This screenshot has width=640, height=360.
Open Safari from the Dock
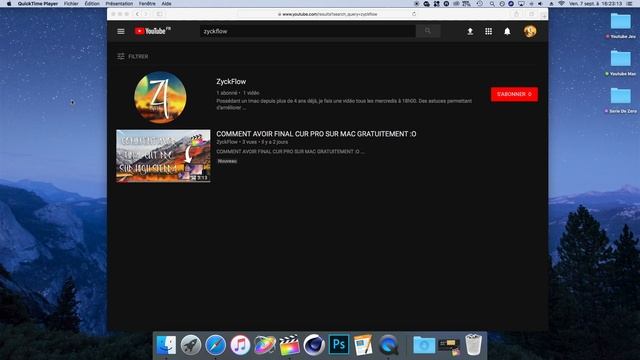click(x=216, y=345)
